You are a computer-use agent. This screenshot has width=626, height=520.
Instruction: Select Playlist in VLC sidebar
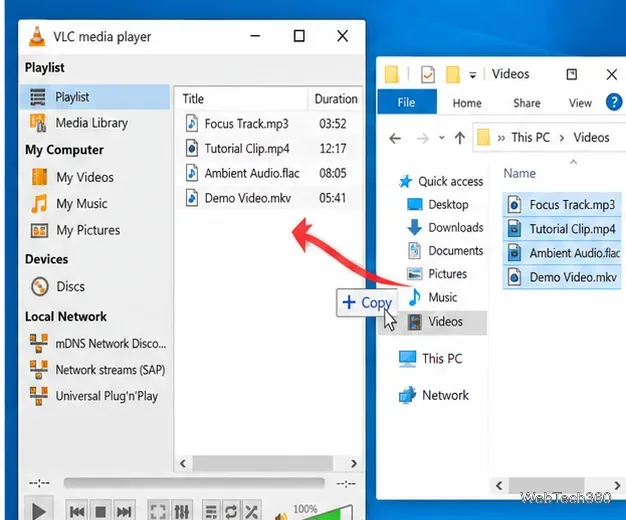tap(95, 97)
